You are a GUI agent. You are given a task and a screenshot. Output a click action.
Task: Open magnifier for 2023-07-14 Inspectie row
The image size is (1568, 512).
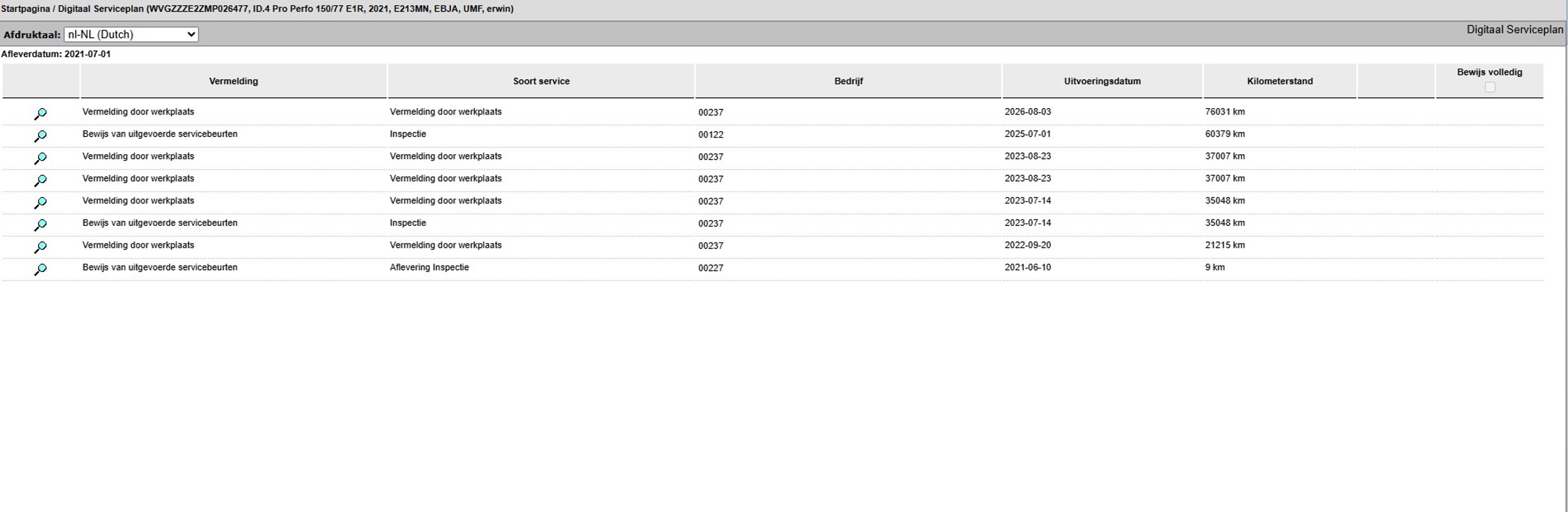tap(40, 225)
